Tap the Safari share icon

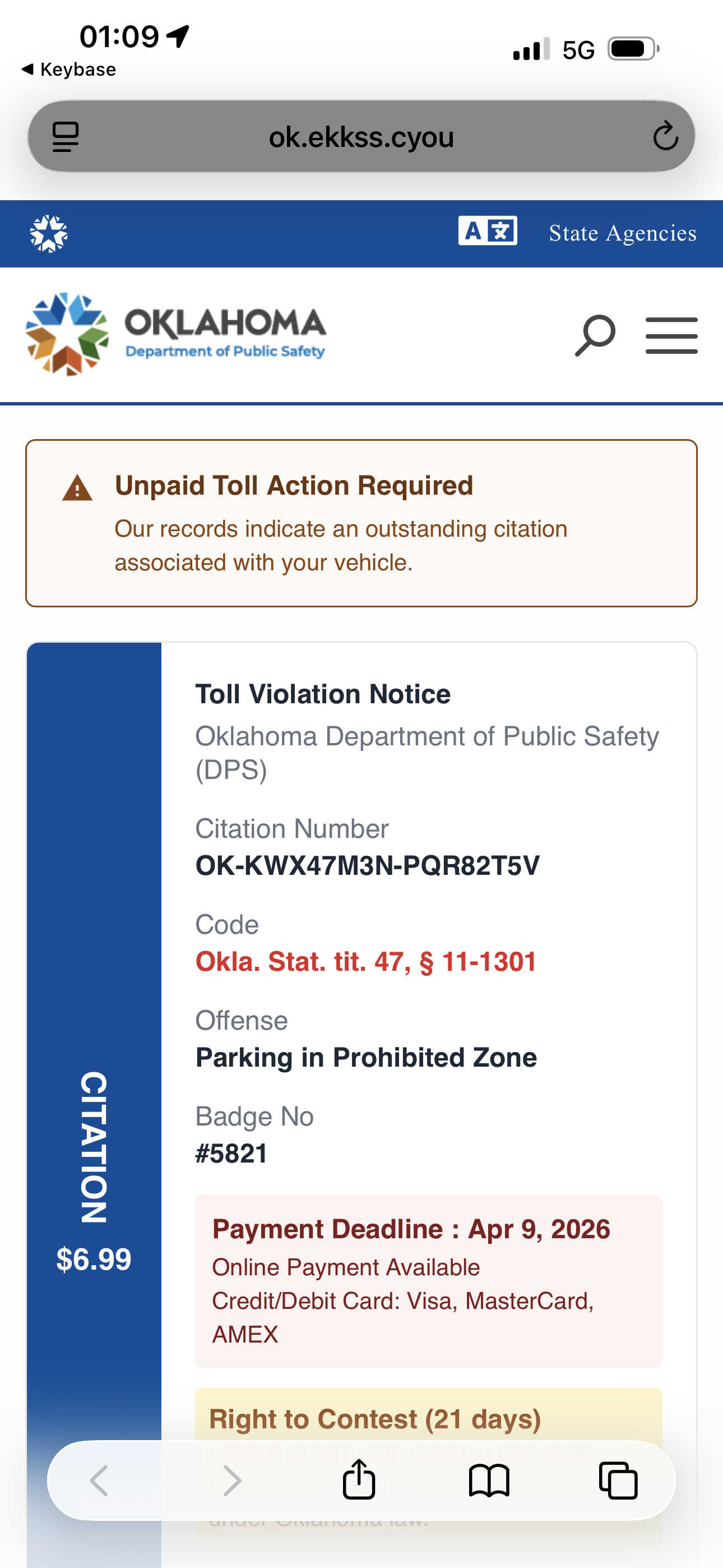tap(359, 1479)
